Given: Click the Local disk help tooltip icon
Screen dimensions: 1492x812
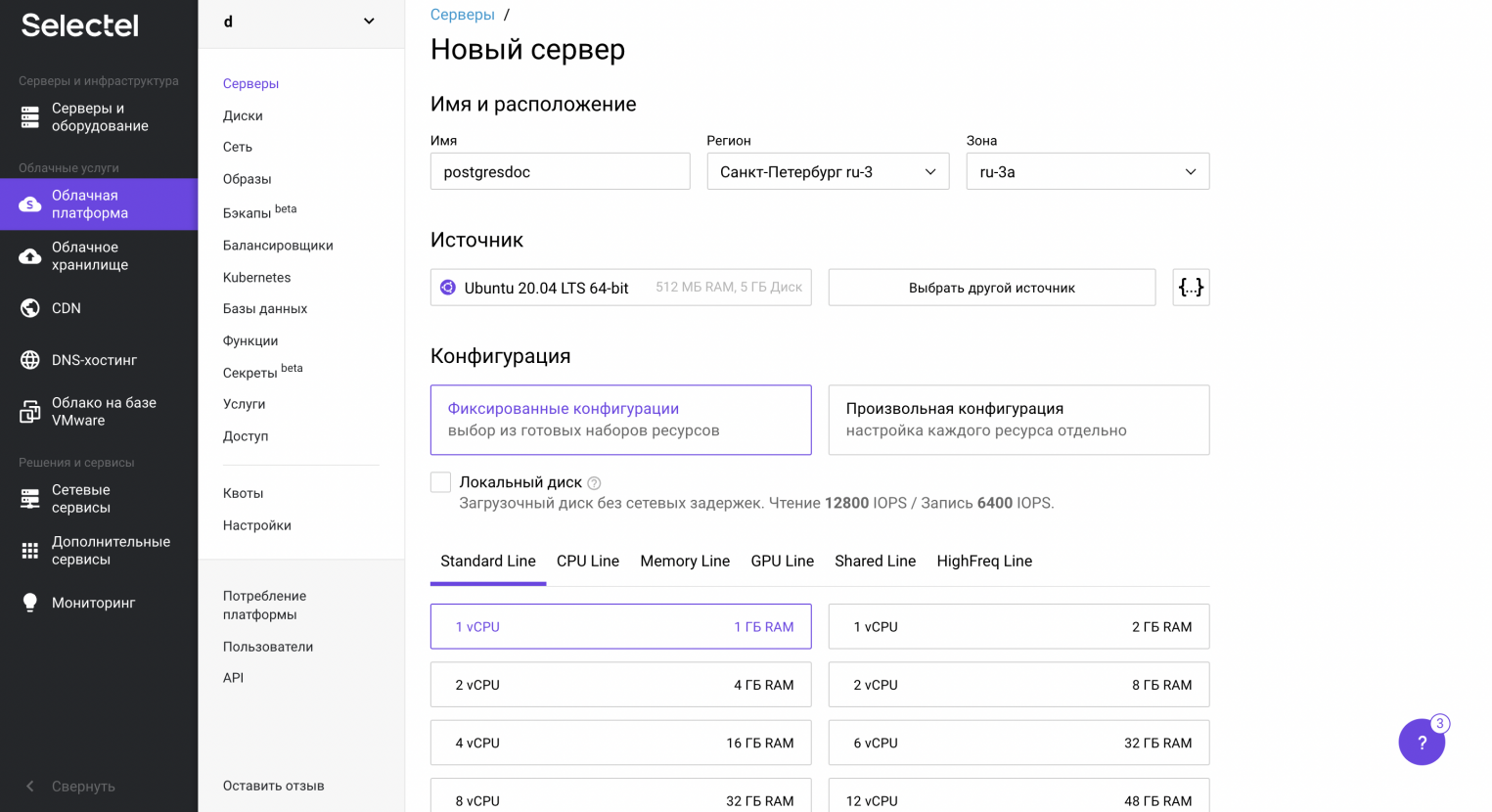Looking at the screenshot, I should [x=594, y=483].
